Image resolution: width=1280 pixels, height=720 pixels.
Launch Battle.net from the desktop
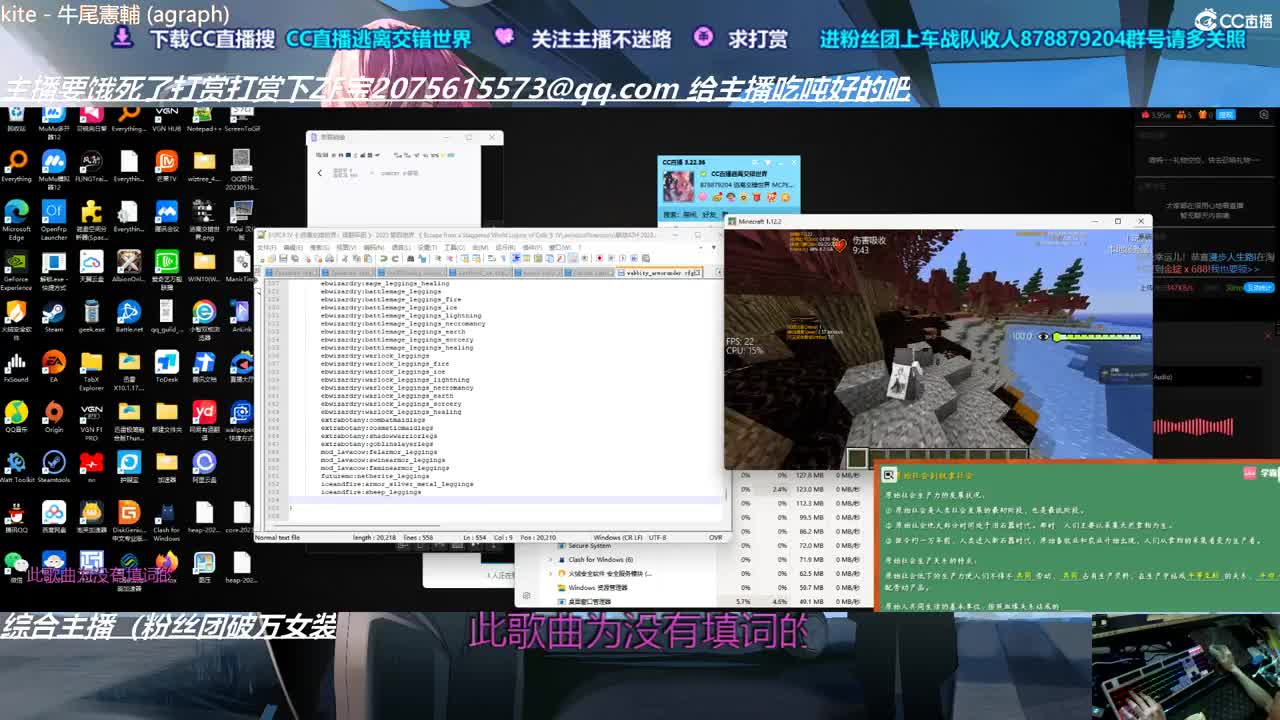(129, 316)
